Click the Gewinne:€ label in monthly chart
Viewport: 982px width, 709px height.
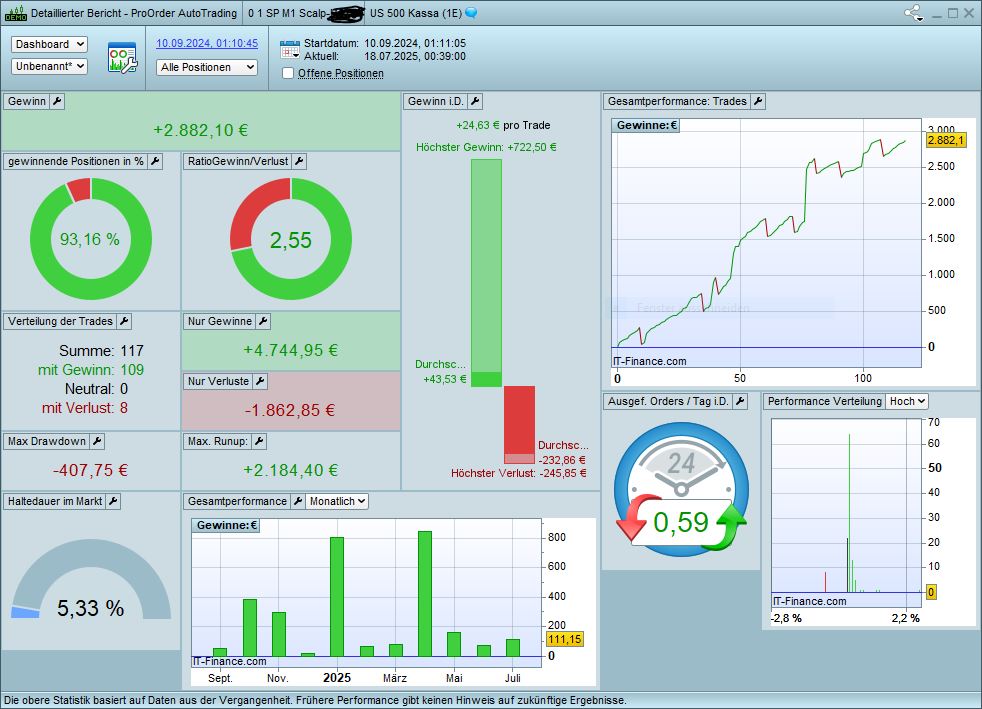click(226, 525)
